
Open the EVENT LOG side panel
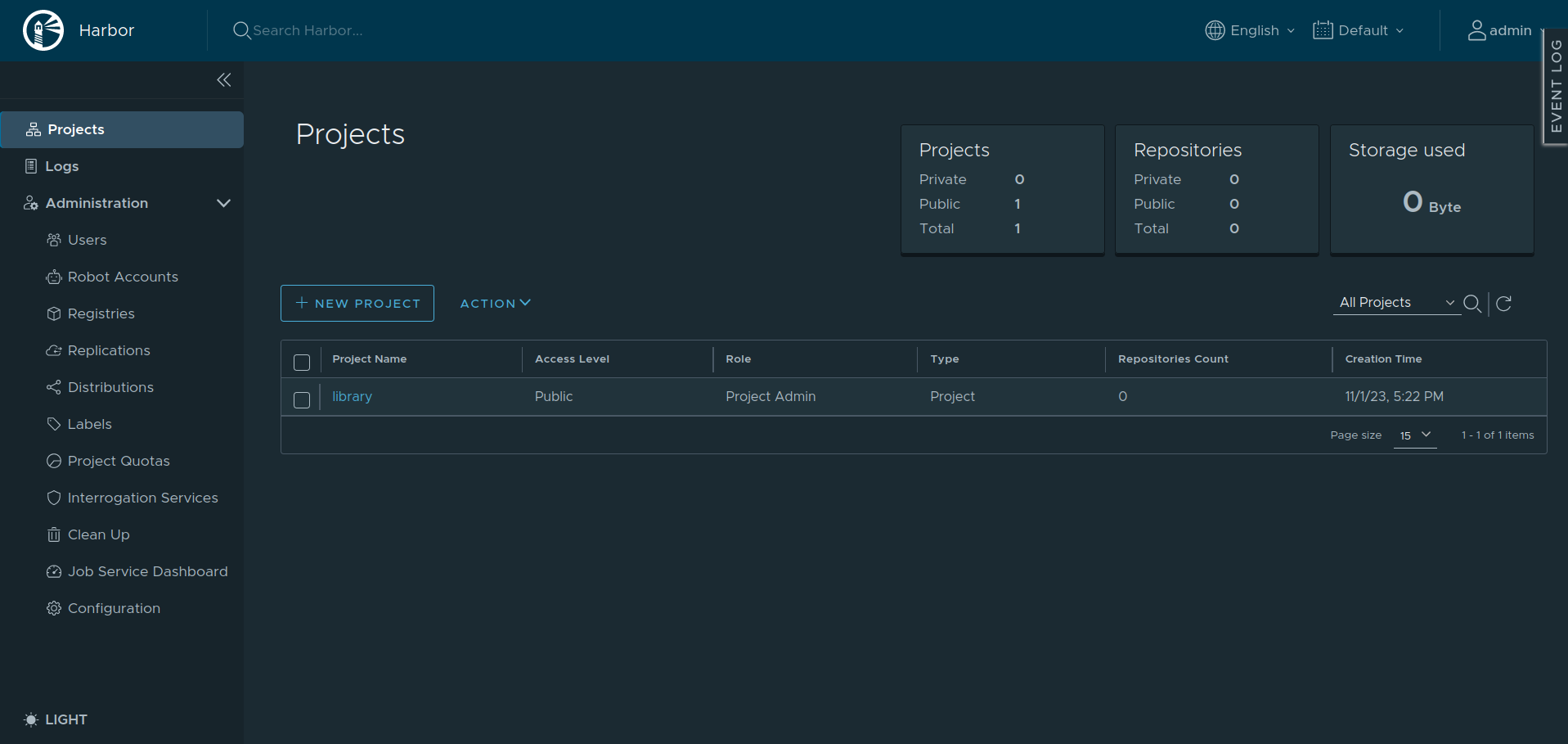pos(1556,87)
